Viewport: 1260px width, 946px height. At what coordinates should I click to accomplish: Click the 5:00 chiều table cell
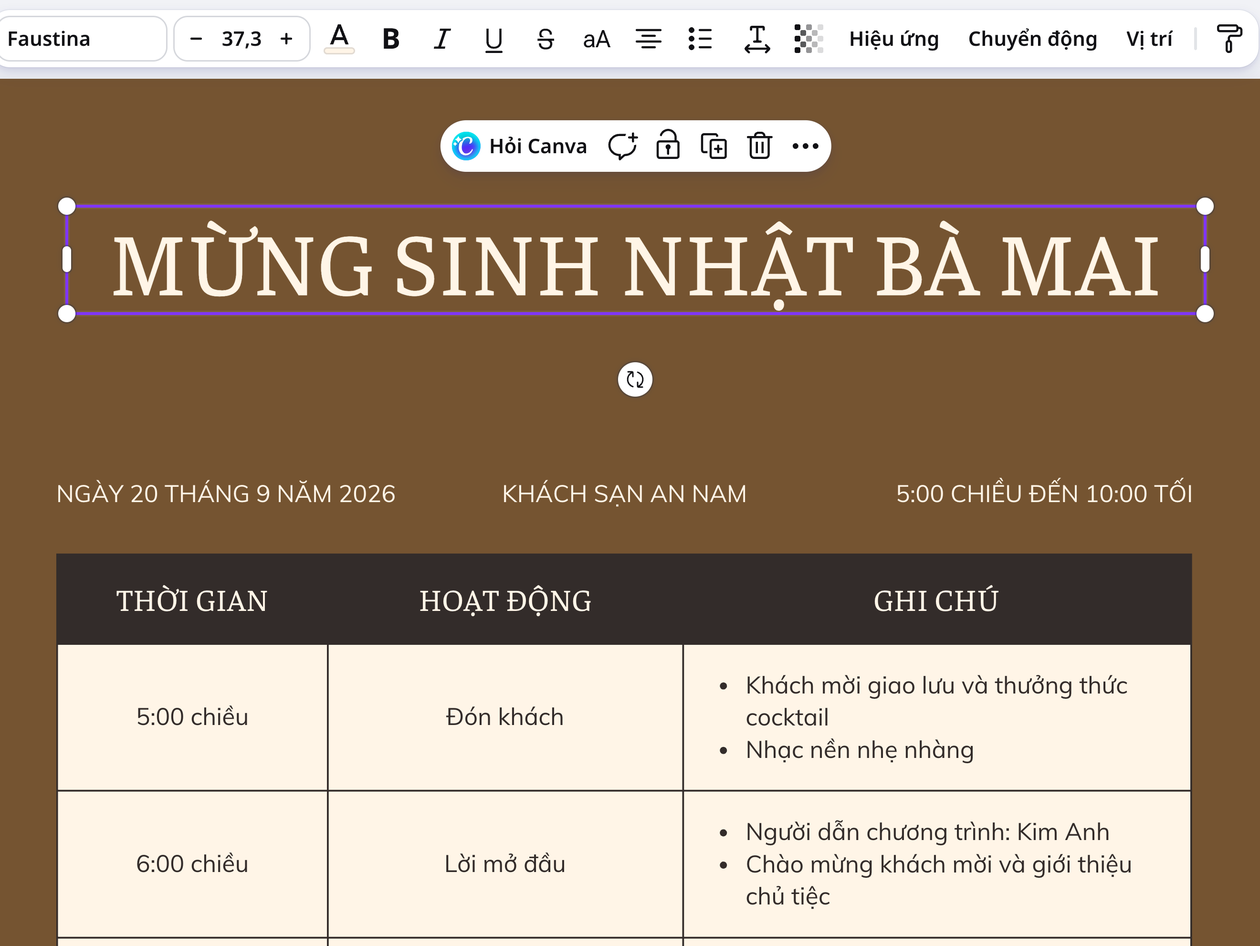(192, 718)
